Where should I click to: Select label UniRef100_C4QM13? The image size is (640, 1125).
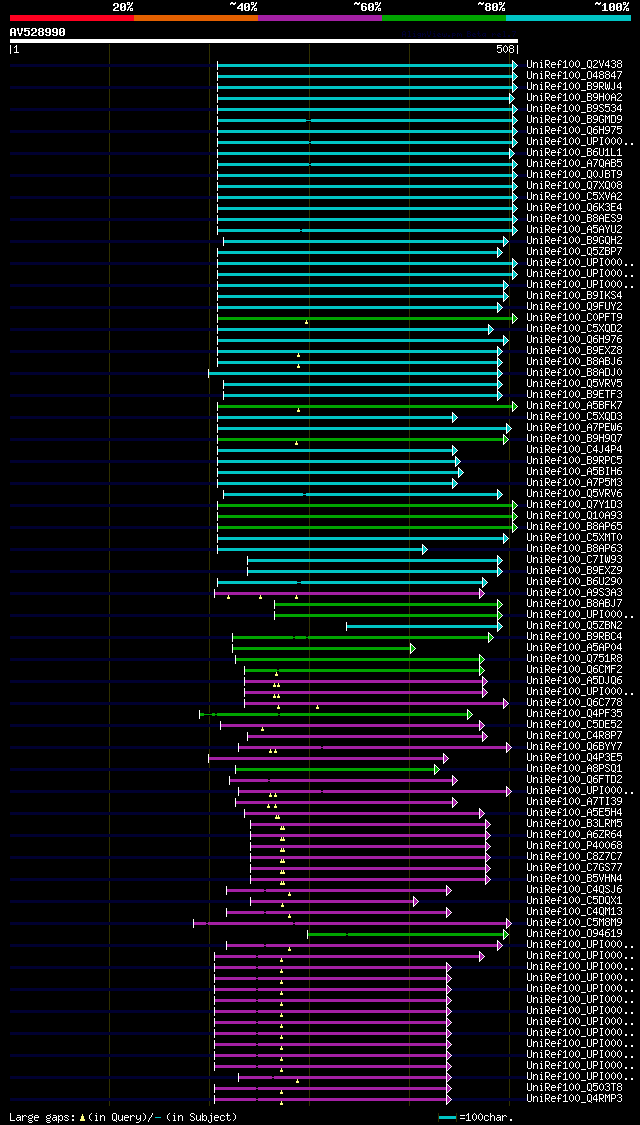click(574, 911)
